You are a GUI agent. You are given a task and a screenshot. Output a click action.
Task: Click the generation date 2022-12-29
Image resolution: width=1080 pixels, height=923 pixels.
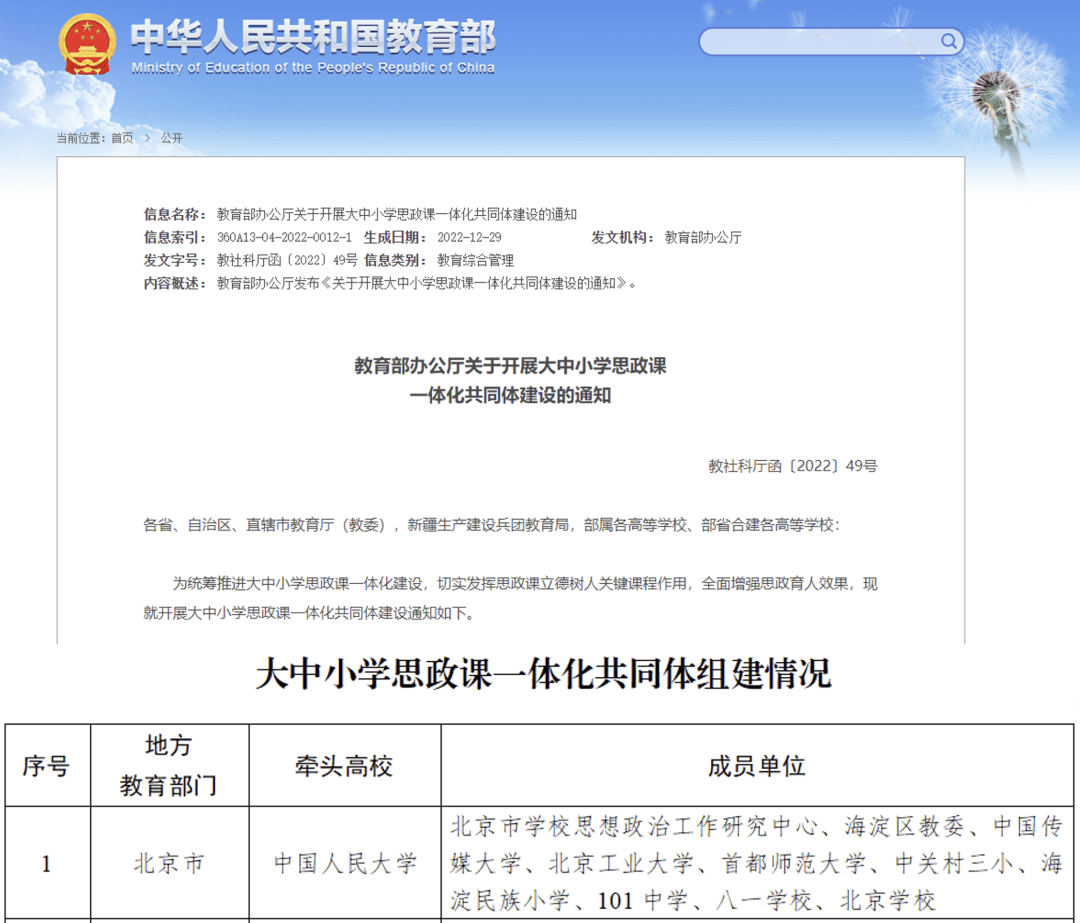click(470, 238)
